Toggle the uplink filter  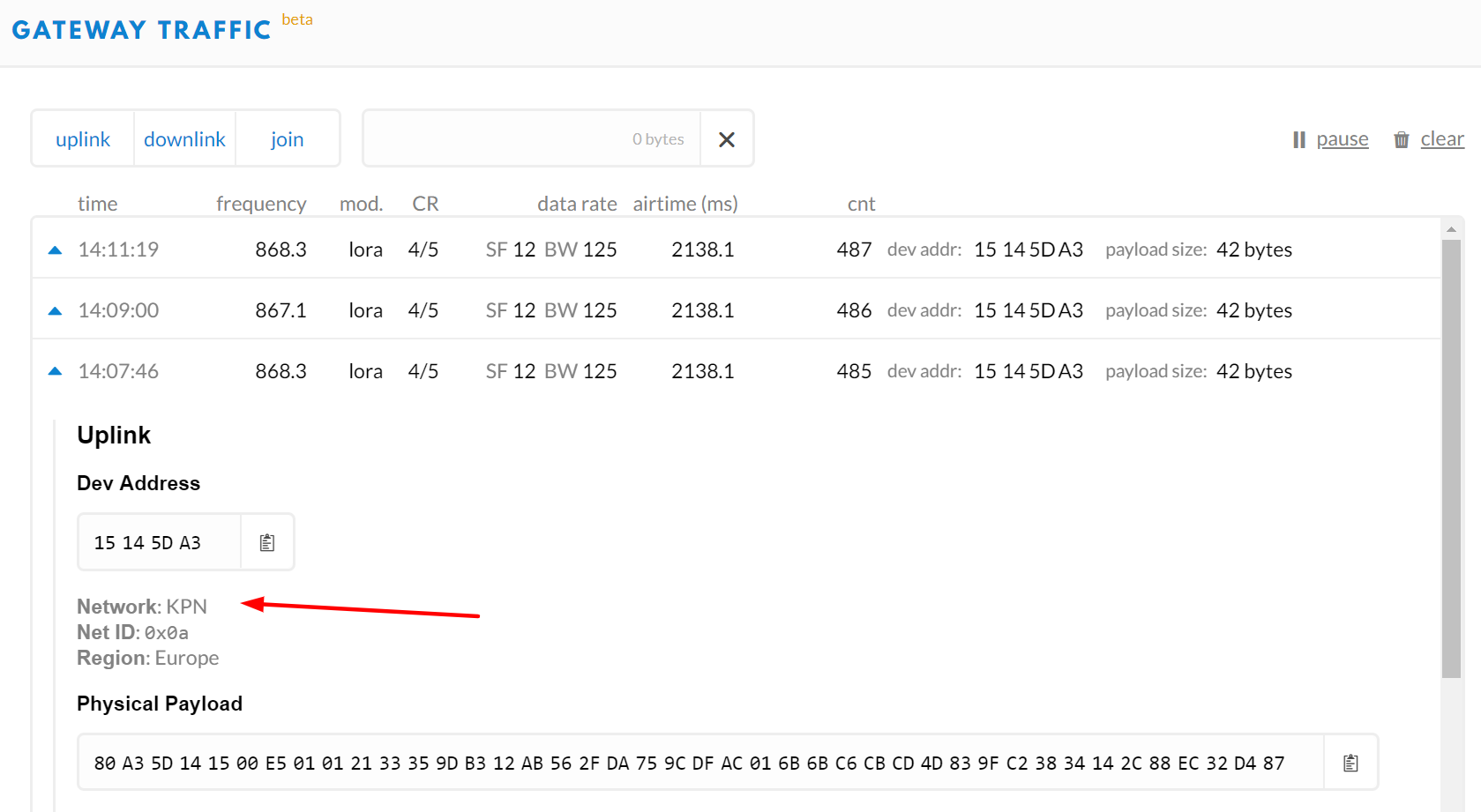coord(83,139)
